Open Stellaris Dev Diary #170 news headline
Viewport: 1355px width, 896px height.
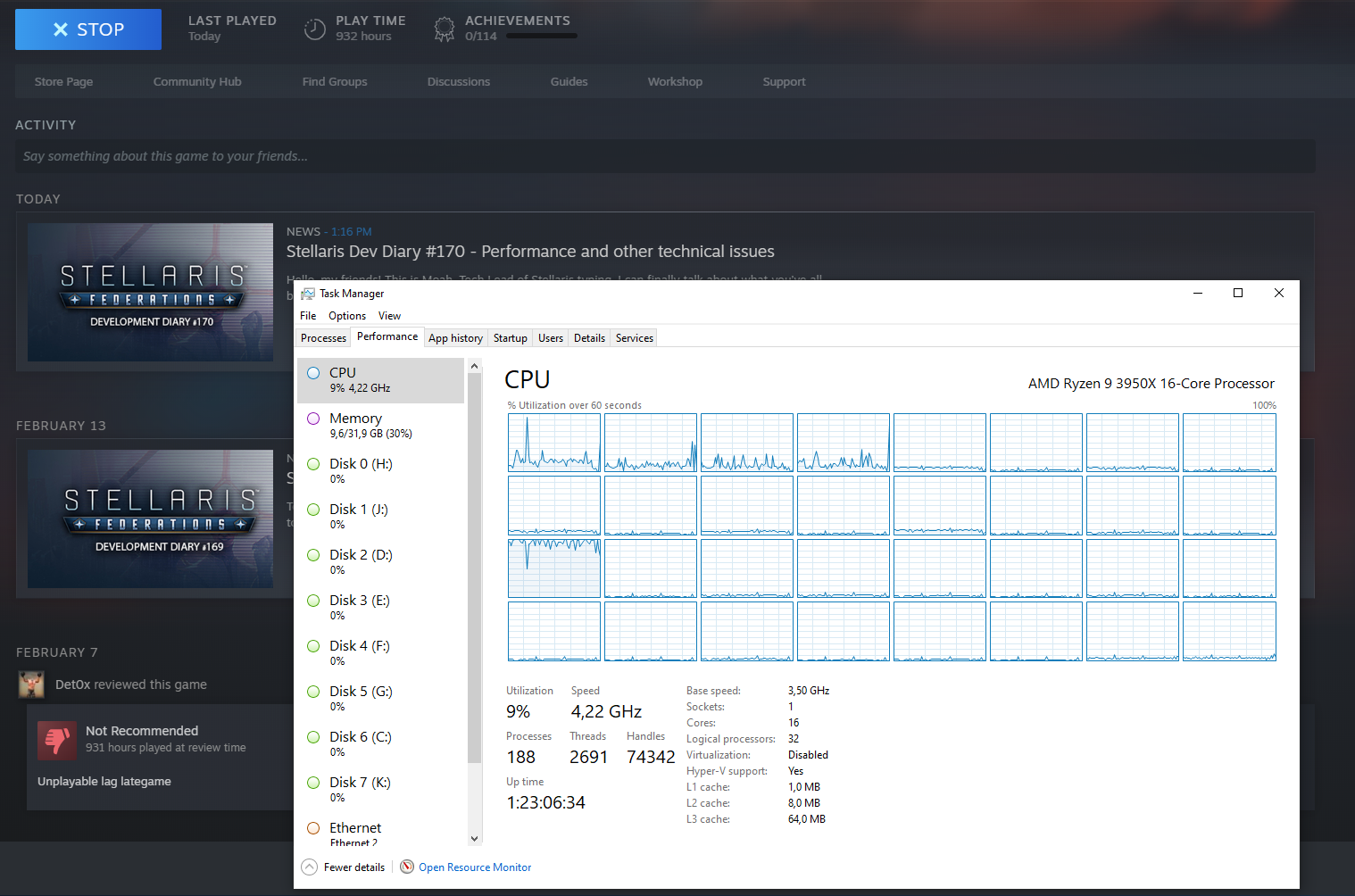(530, 252)
